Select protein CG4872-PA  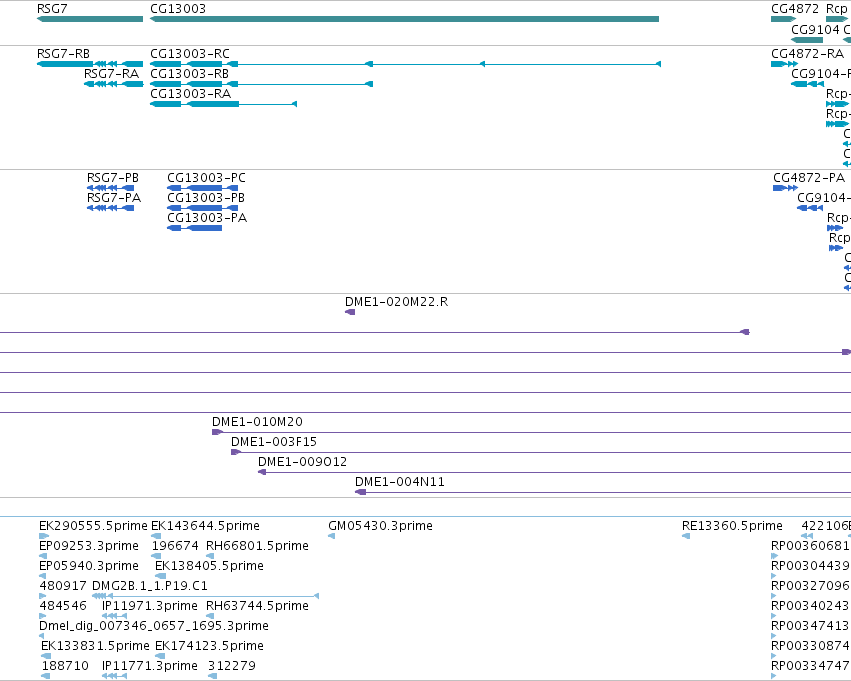click(x=785, y=188)
